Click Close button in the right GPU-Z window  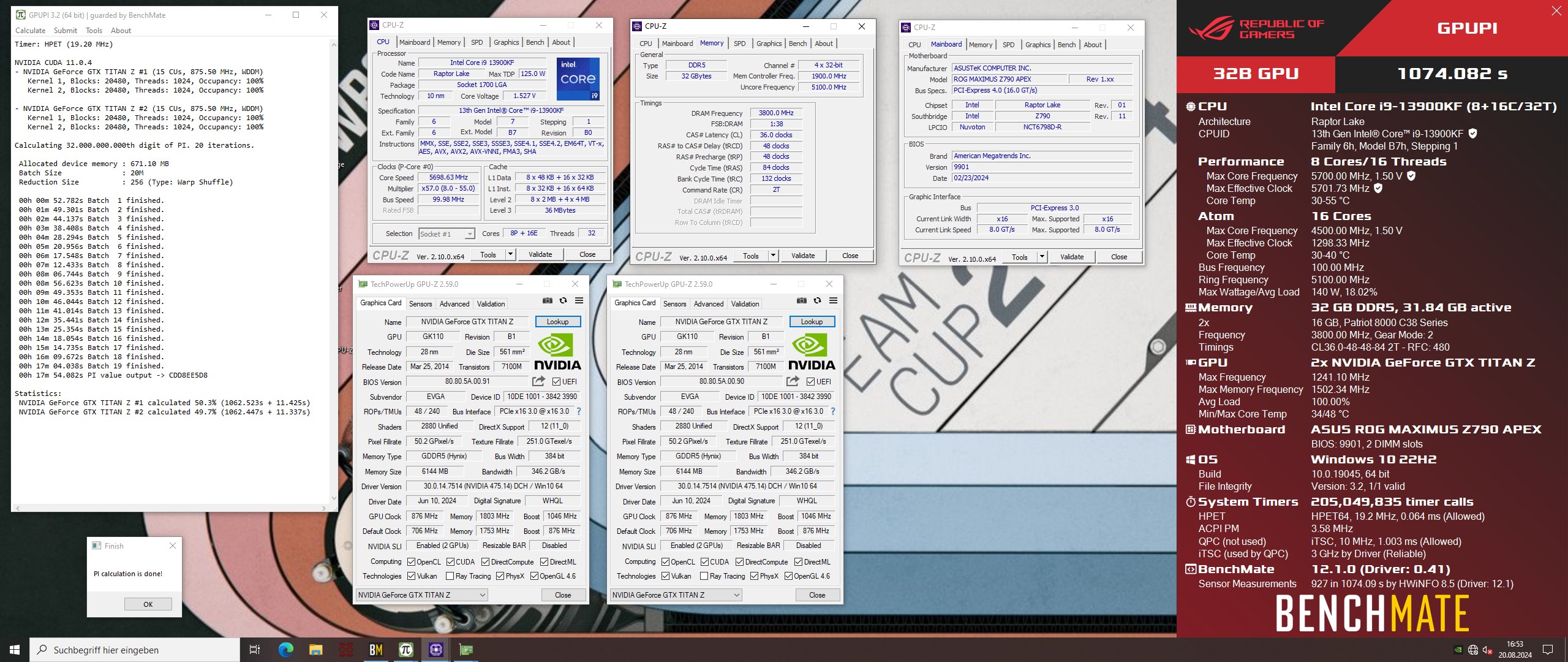817,595
